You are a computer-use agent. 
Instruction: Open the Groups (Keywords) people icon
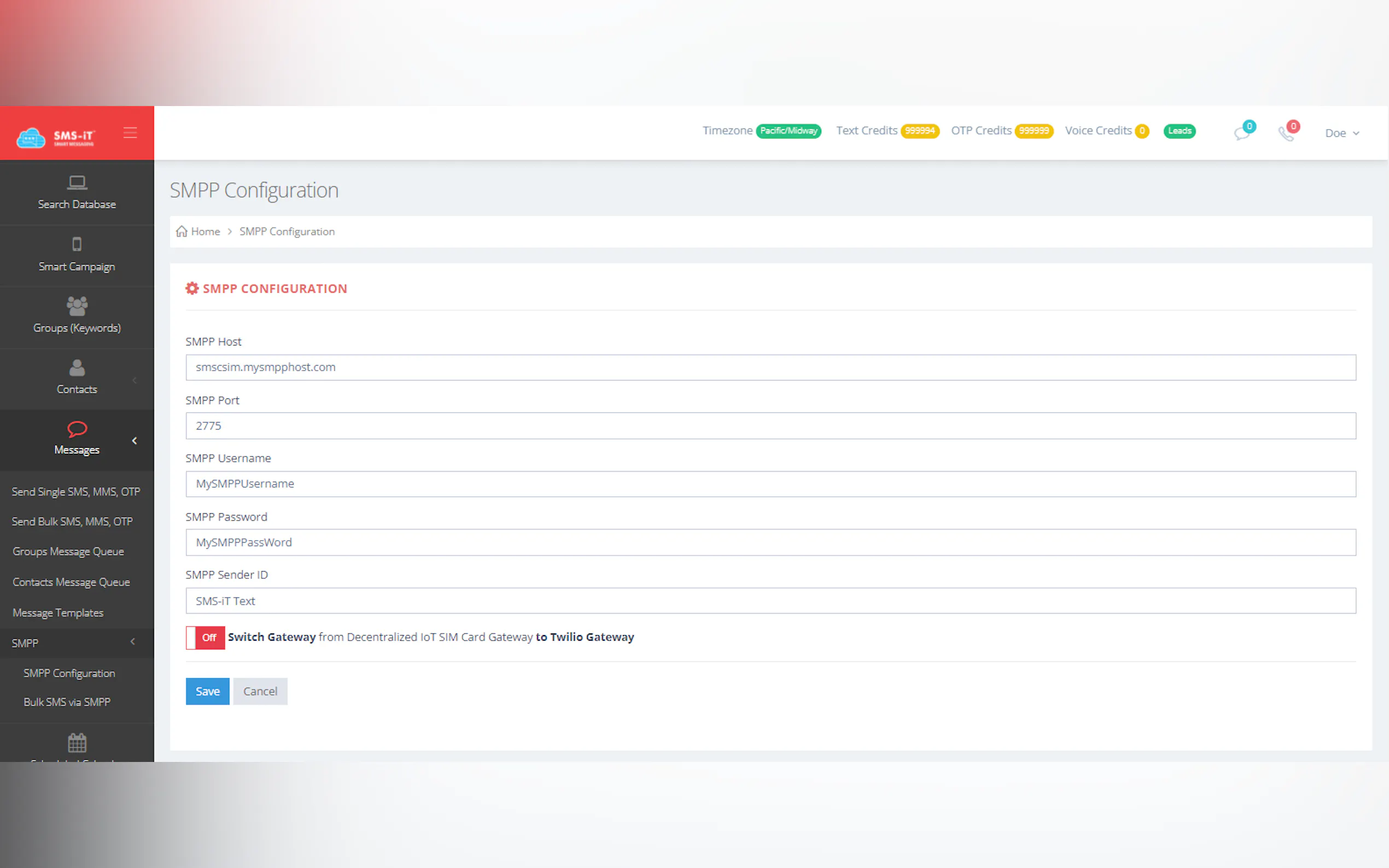(x=77, y=306)
